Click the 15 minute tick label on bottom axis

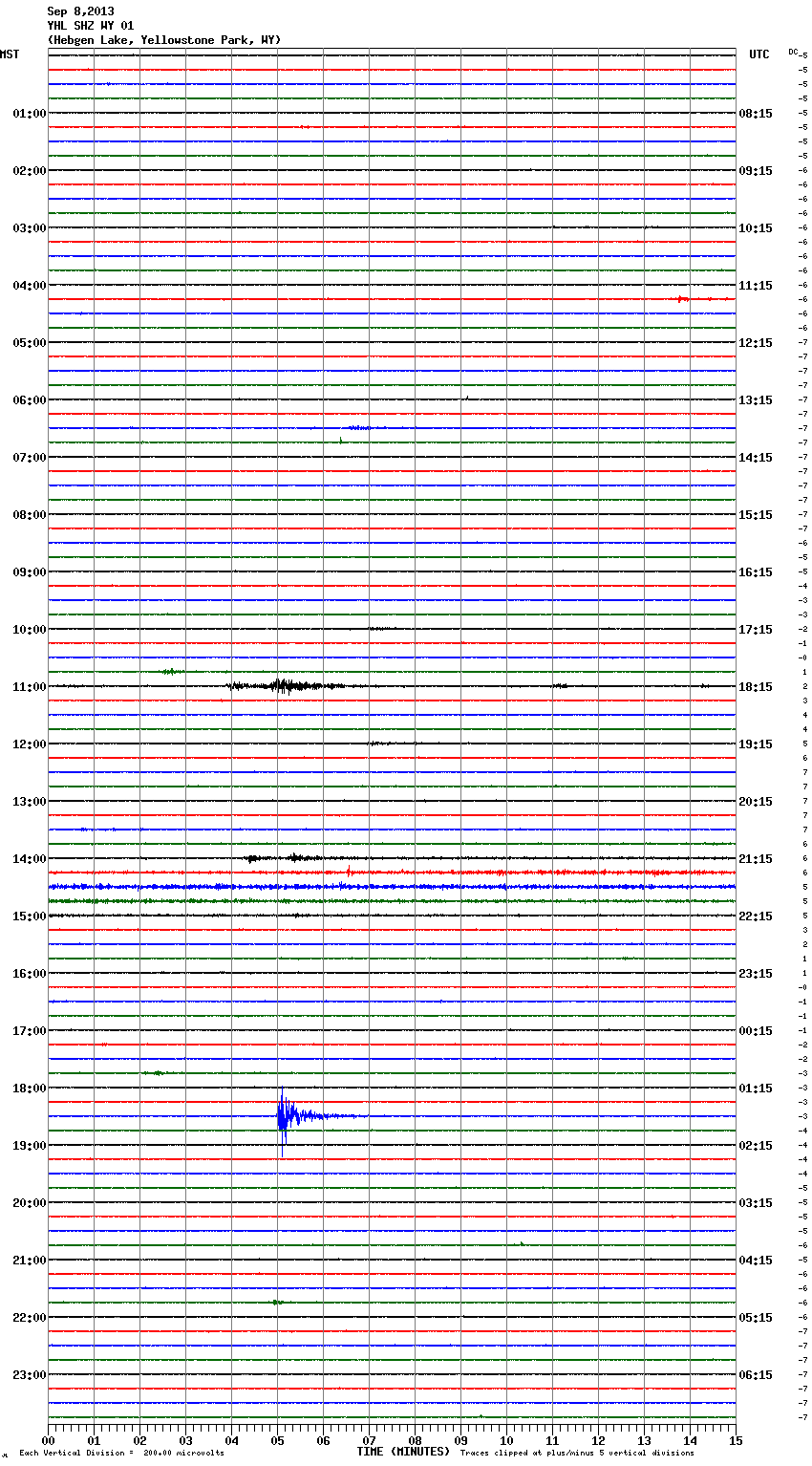tap(736, 1440)
